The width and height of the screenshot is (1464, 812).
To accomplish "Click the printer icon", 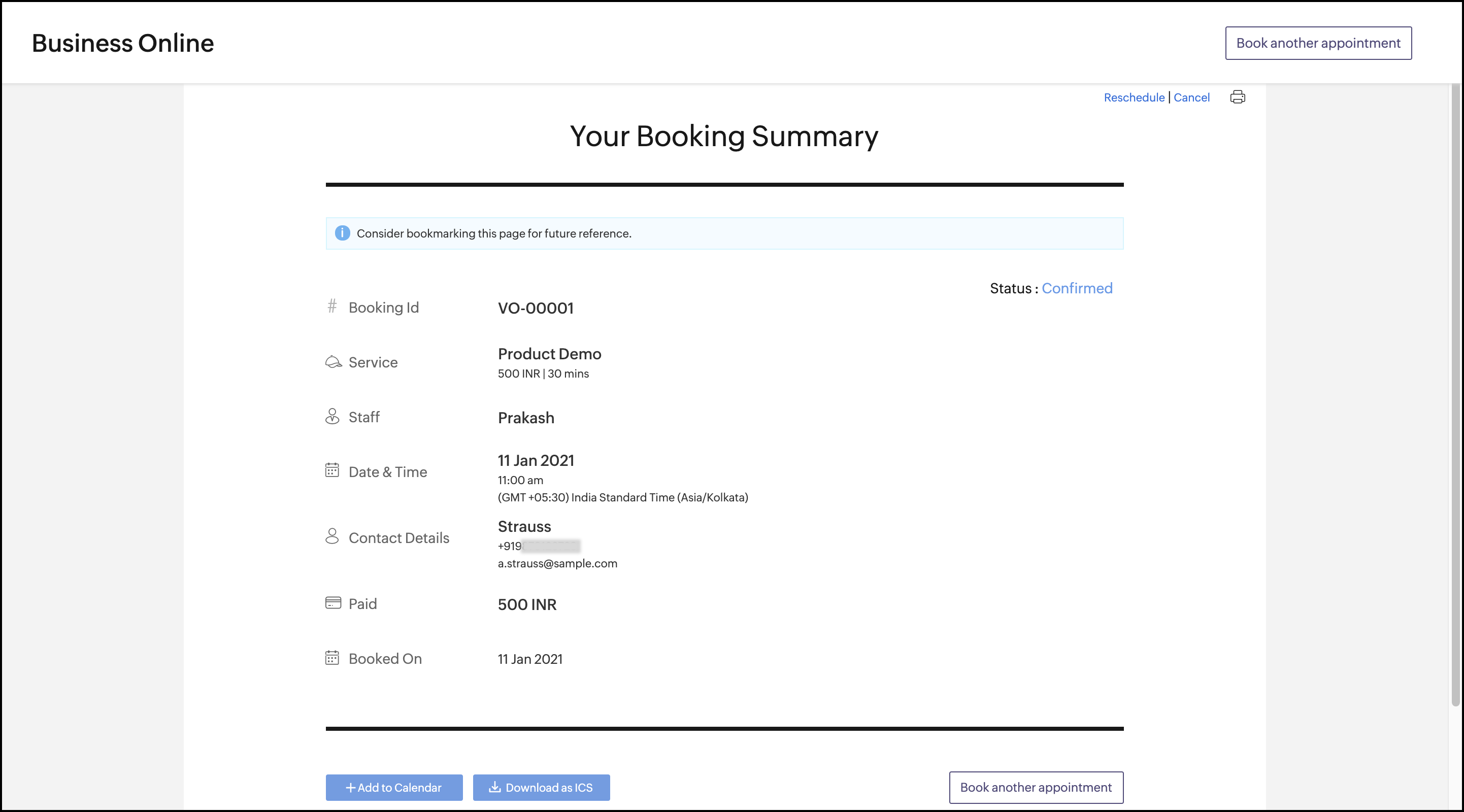I will point(1237,97).
